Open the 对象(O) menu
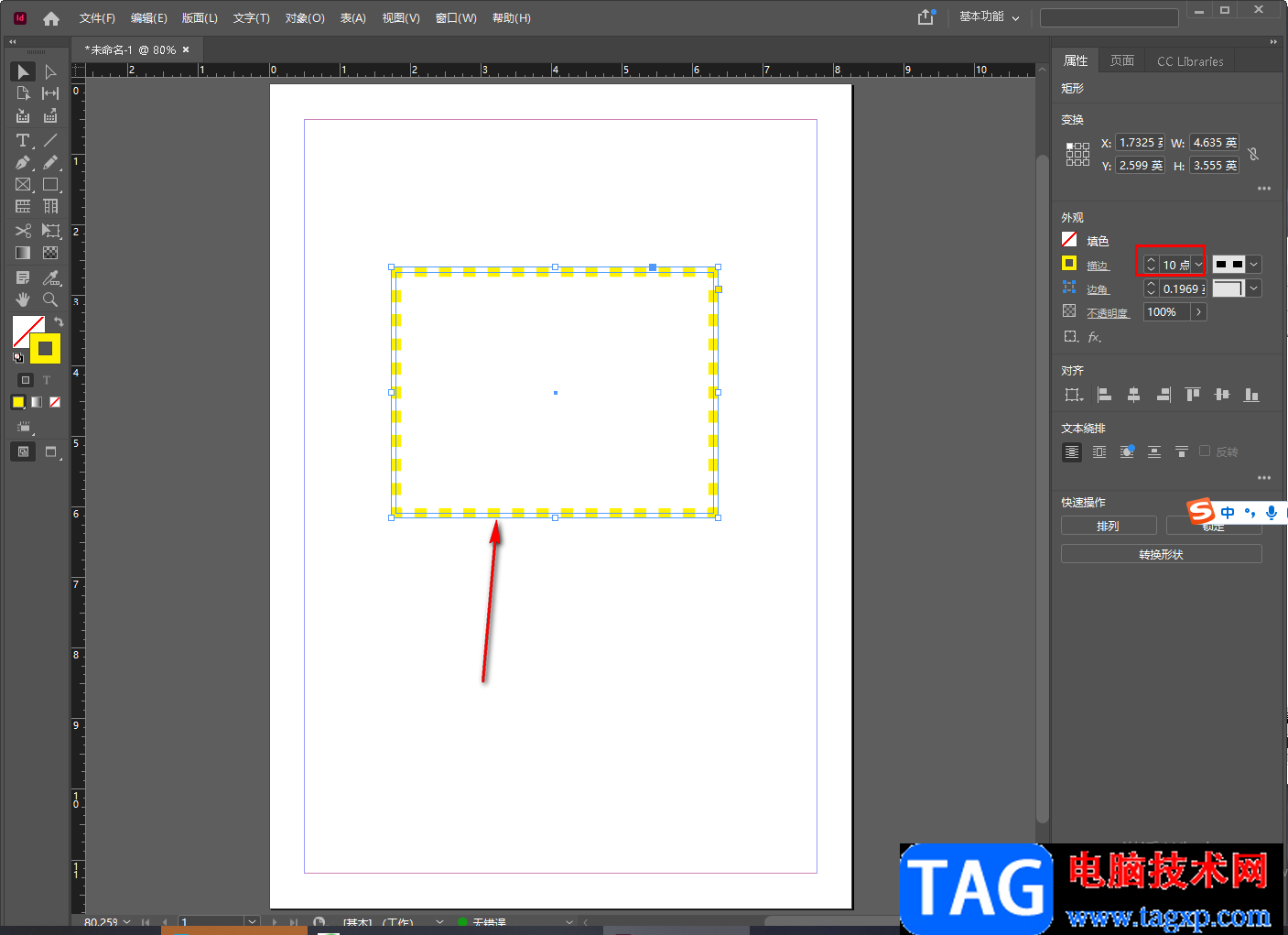This screenshot has height=935, width=1288. (305, 18)
